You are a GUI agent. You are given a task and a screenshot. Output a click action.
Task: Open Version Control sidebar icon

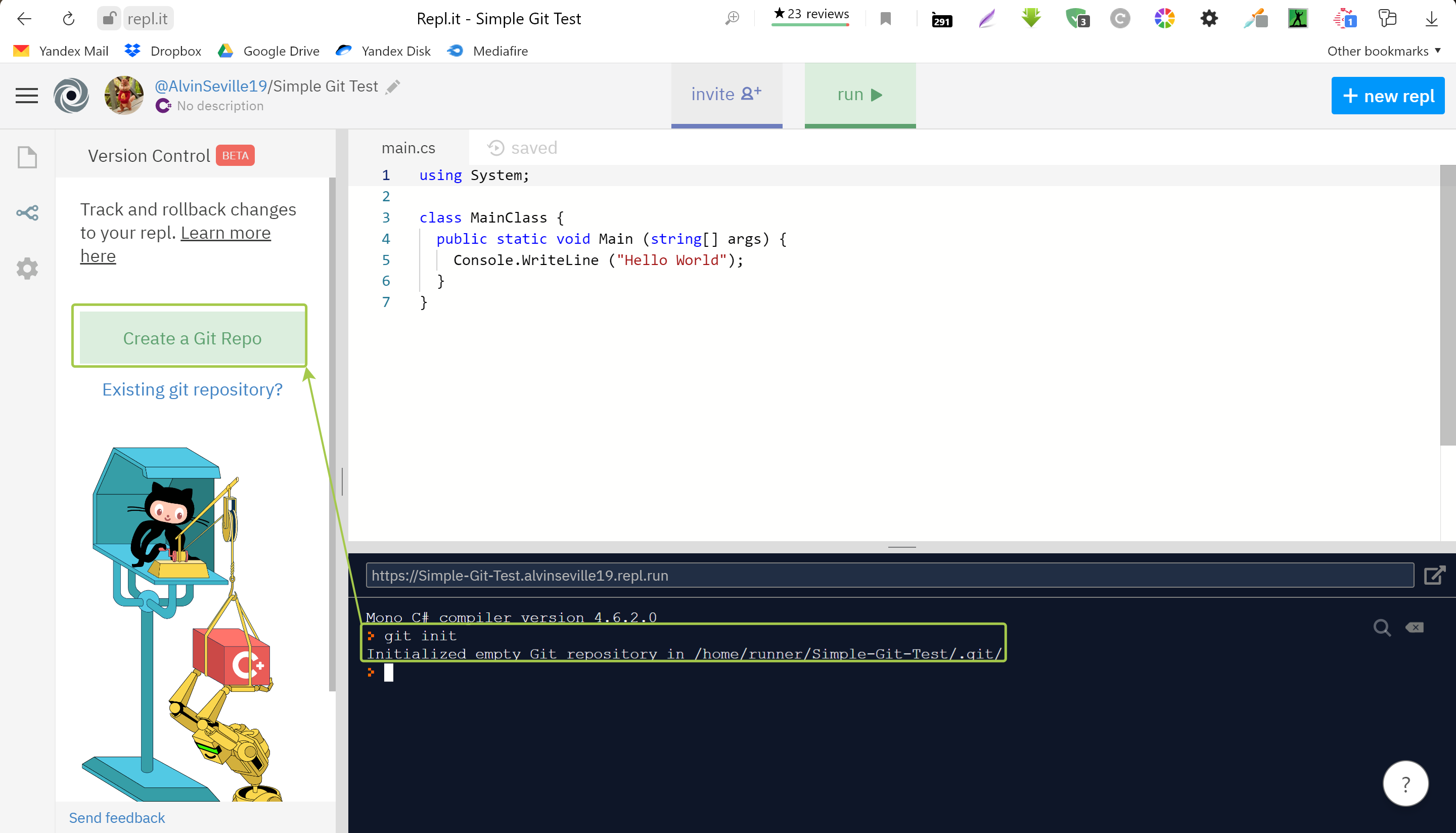pyautogui.click(x=27, y=213)
